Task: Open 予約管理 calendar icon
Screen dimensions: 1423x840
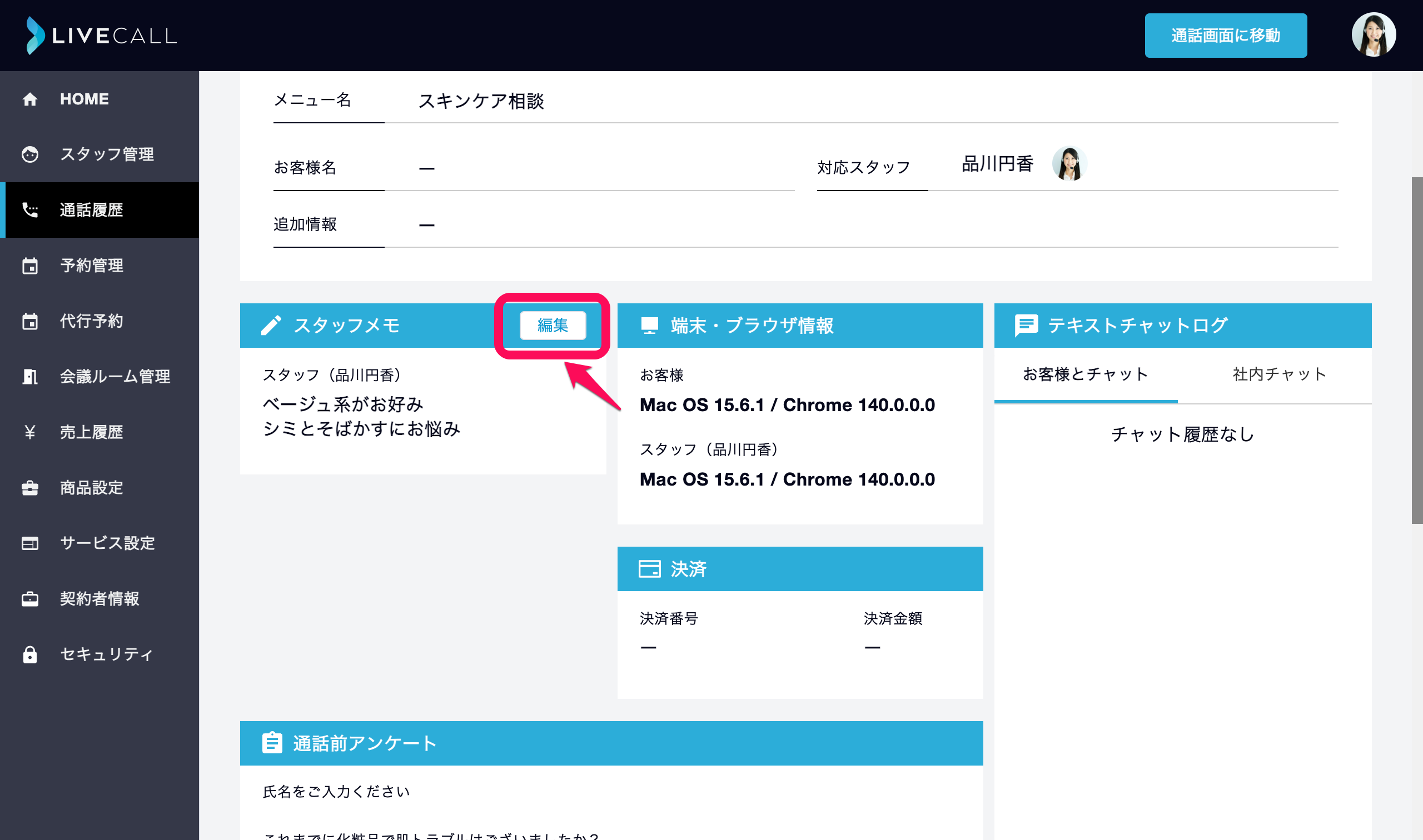Action: (30, 266)
